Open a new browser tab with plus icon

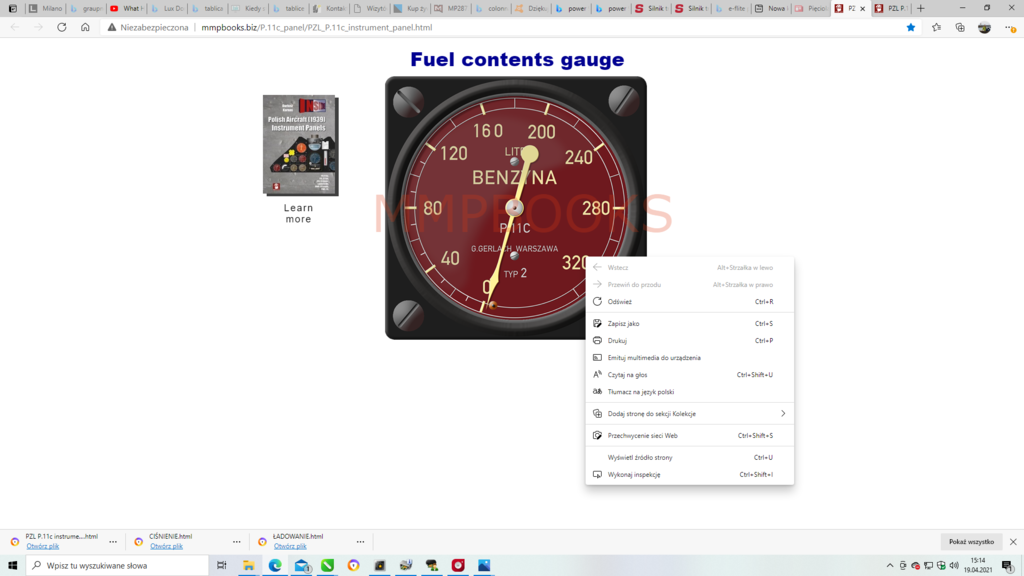coord(921,8)
